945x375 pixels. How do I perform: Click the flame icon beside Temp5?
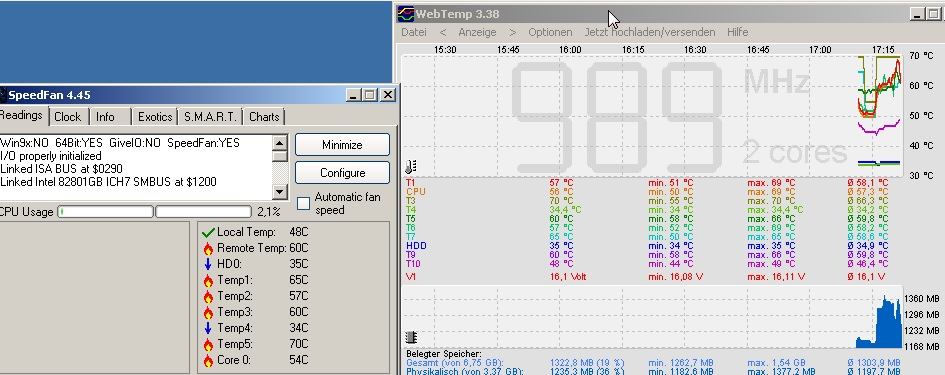pyautogui.click(x=209, y=344)
